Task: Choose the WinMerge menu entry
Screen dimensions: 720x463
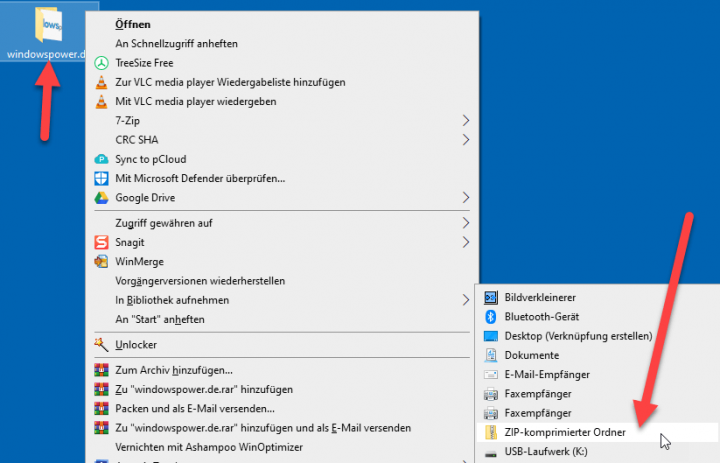Action: [x=282, y=262]
